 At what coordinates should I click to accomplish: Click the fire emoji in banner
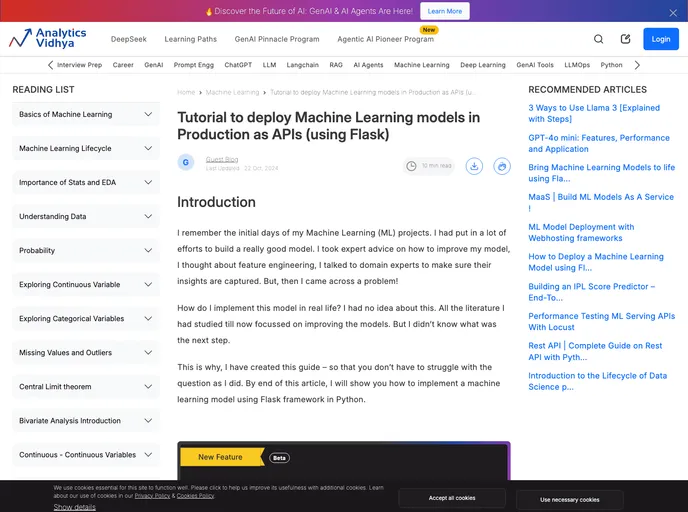click(x=209, y=11)
